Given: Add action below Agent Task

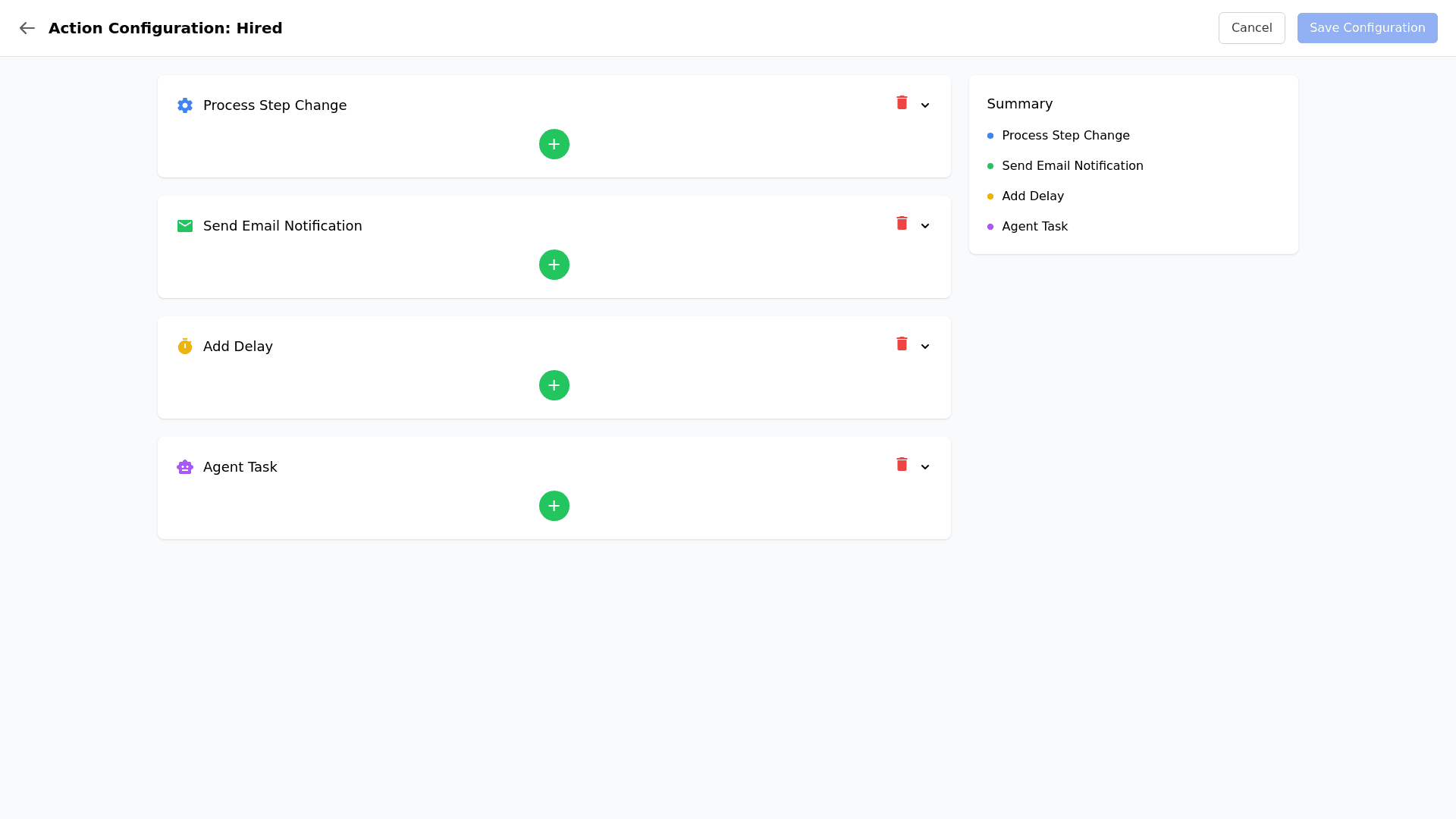Looking at the screenshot, I should [554, 506].
